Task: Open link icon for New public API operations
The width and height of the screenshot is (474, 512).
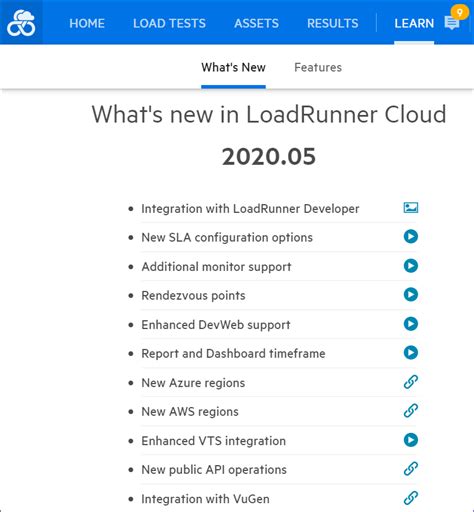Action: tap(411, 469)
